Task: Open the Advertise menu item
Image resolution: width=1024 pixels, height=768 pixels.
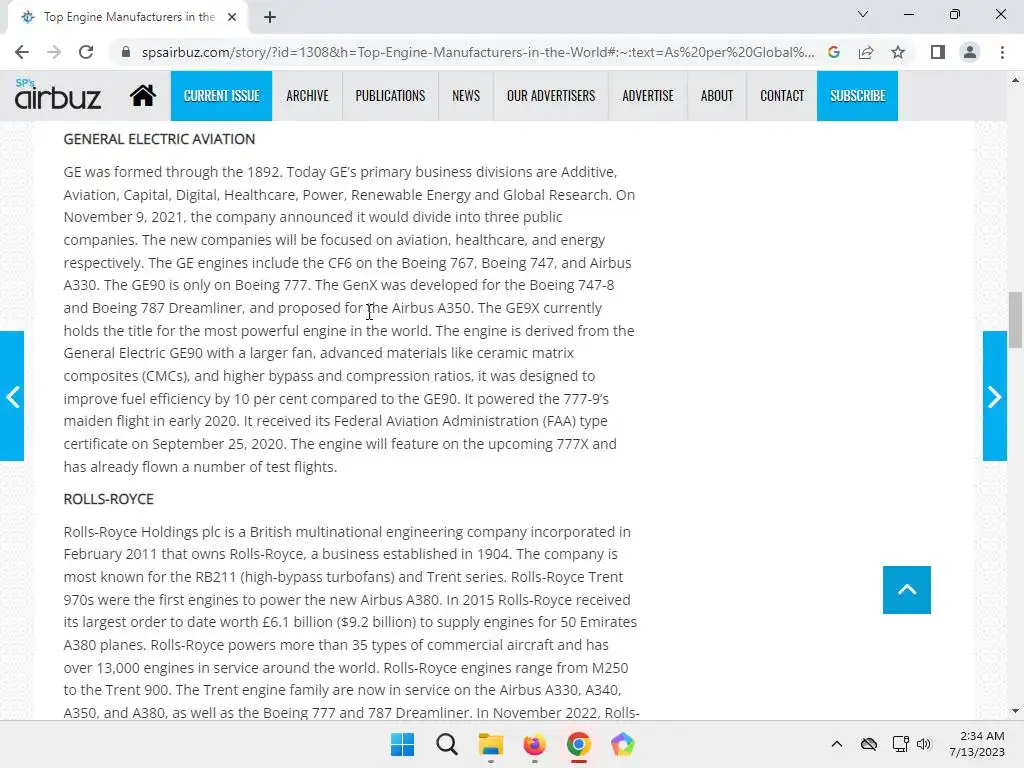Action: click(x=648, y=96)
